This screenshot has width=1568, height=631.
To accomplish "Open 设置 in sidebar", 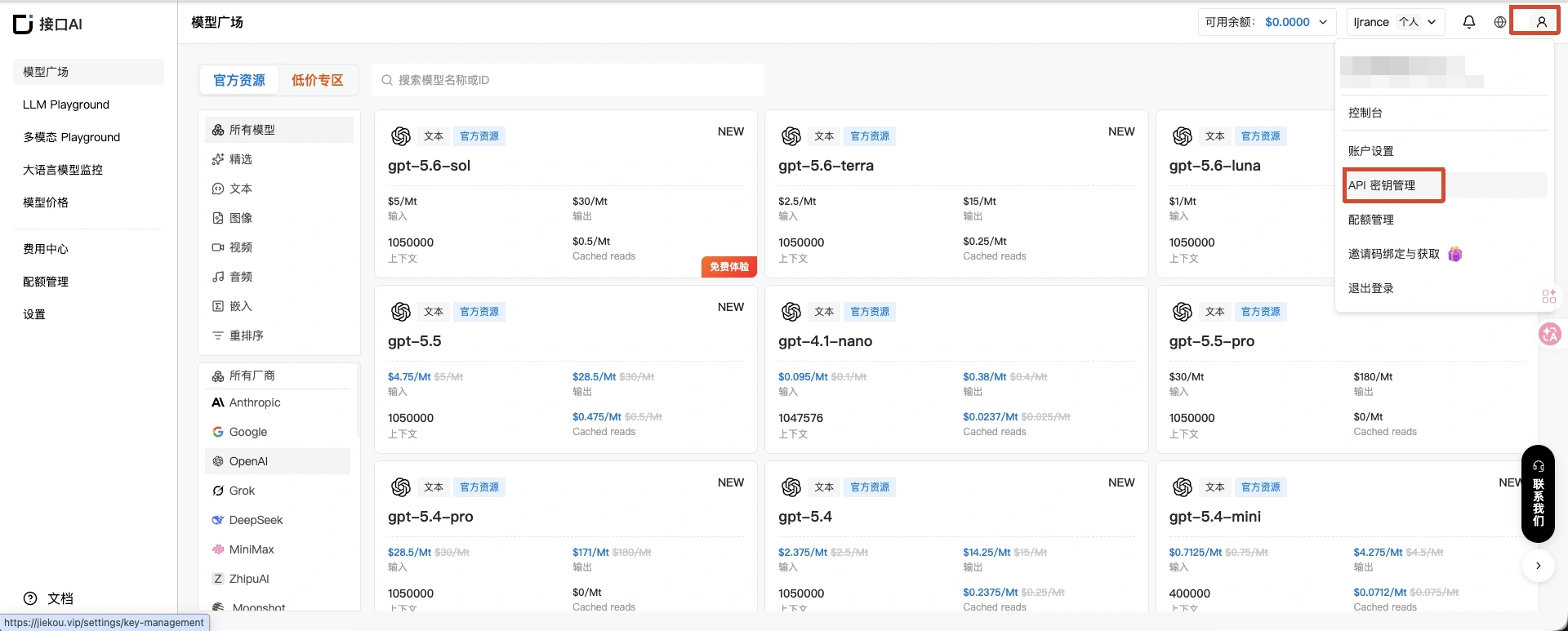I will tap(88, 314).
